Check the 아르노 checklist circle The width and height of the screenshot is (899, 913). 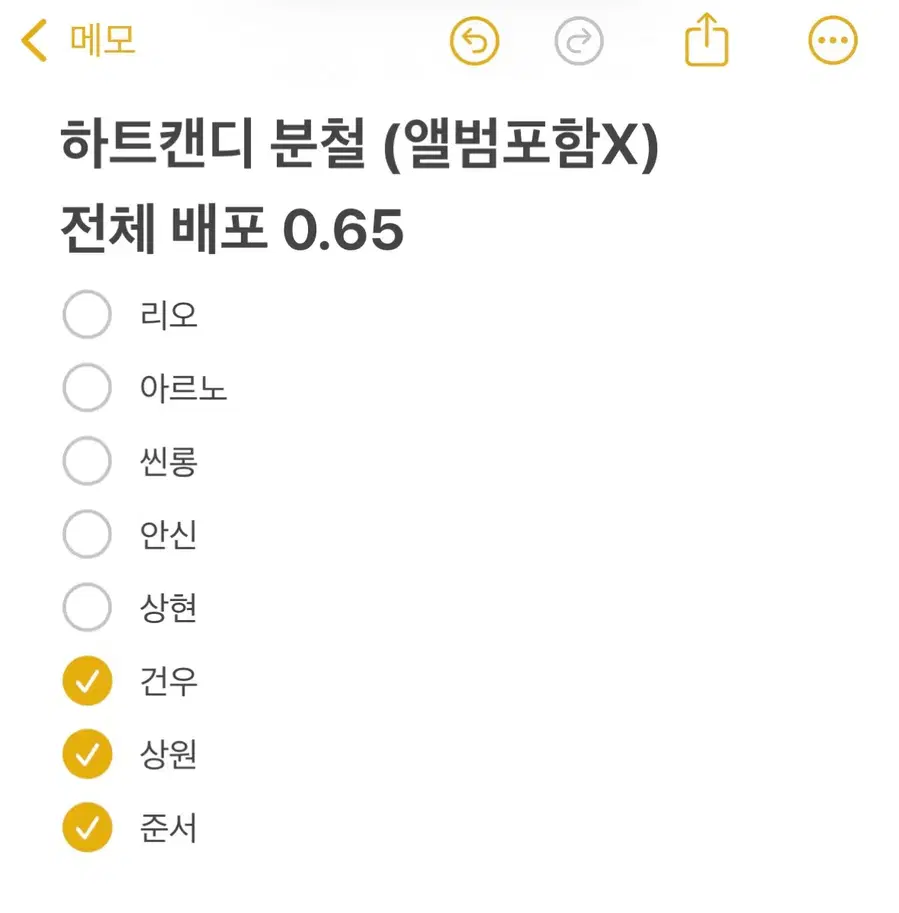pos(87,388)
